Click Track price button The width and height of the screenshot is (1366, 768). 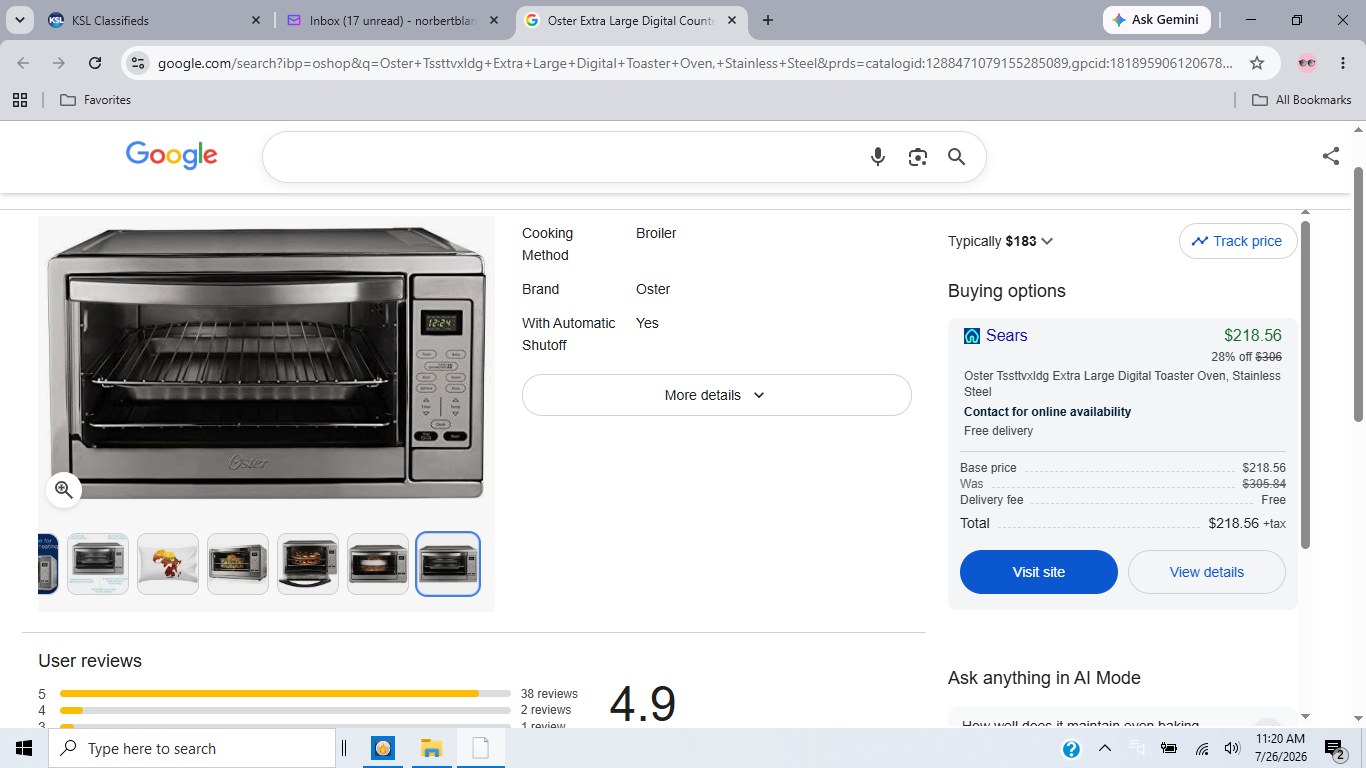click(x=1238, y=241)
